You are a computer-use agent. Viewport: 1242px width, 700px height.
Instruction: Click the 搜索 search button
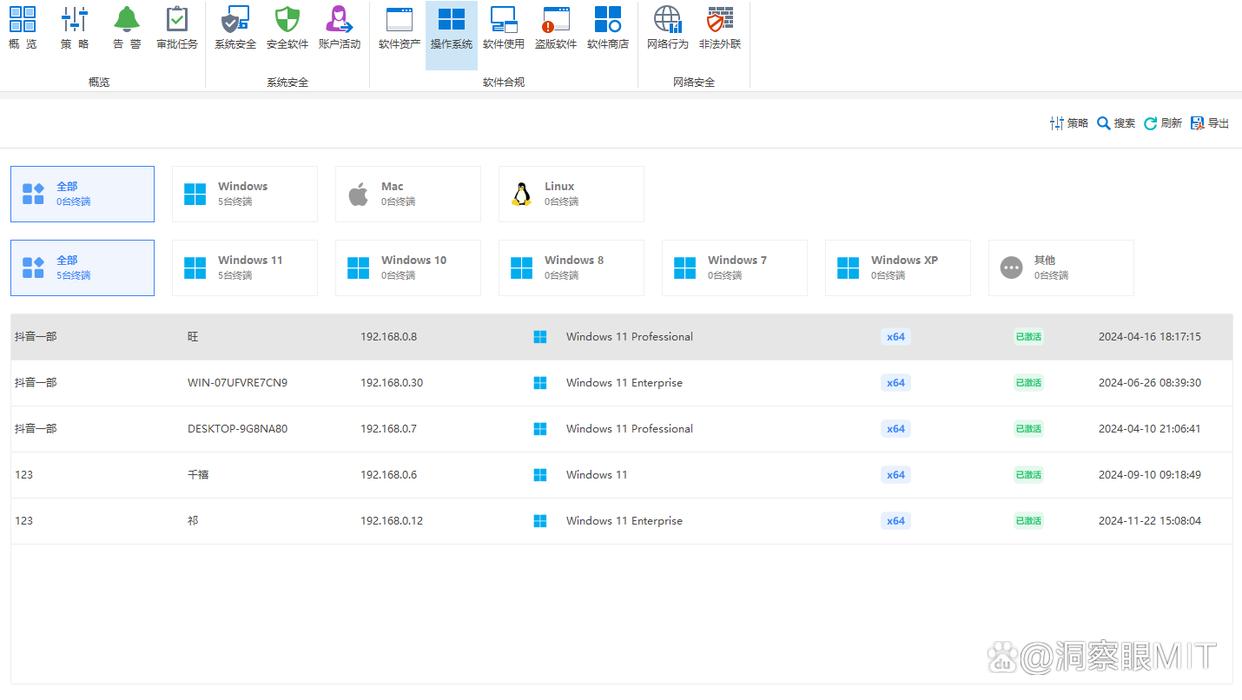coord(1116,123)
